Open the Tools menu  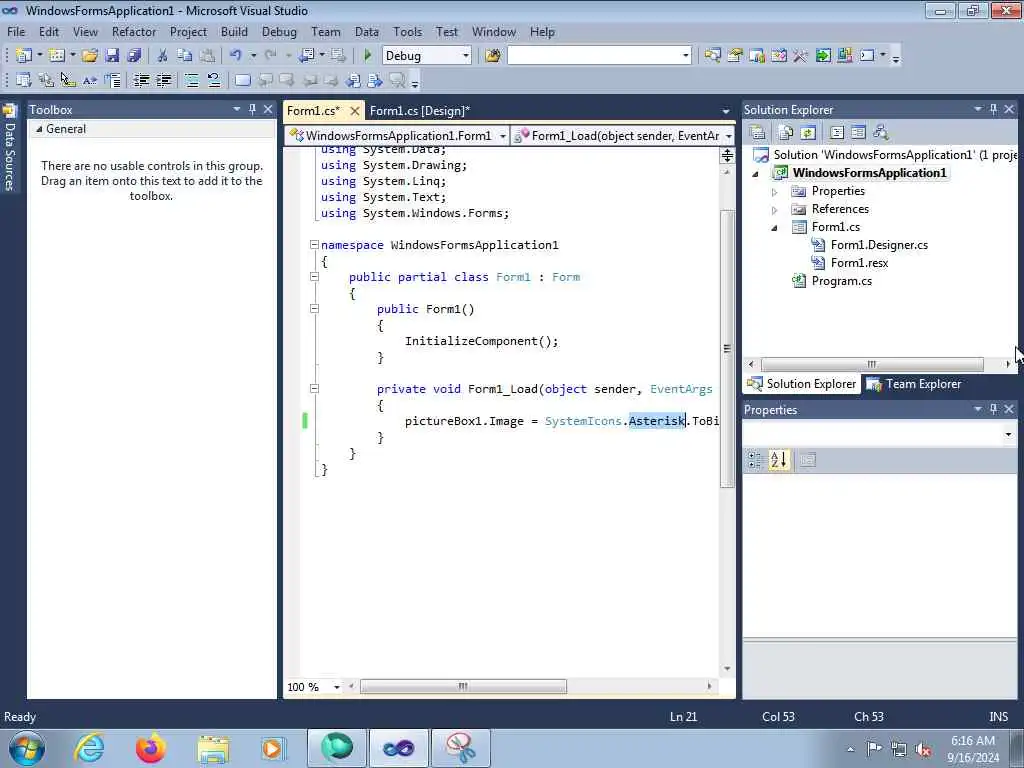pyautogui.click(x=408, y=31)
